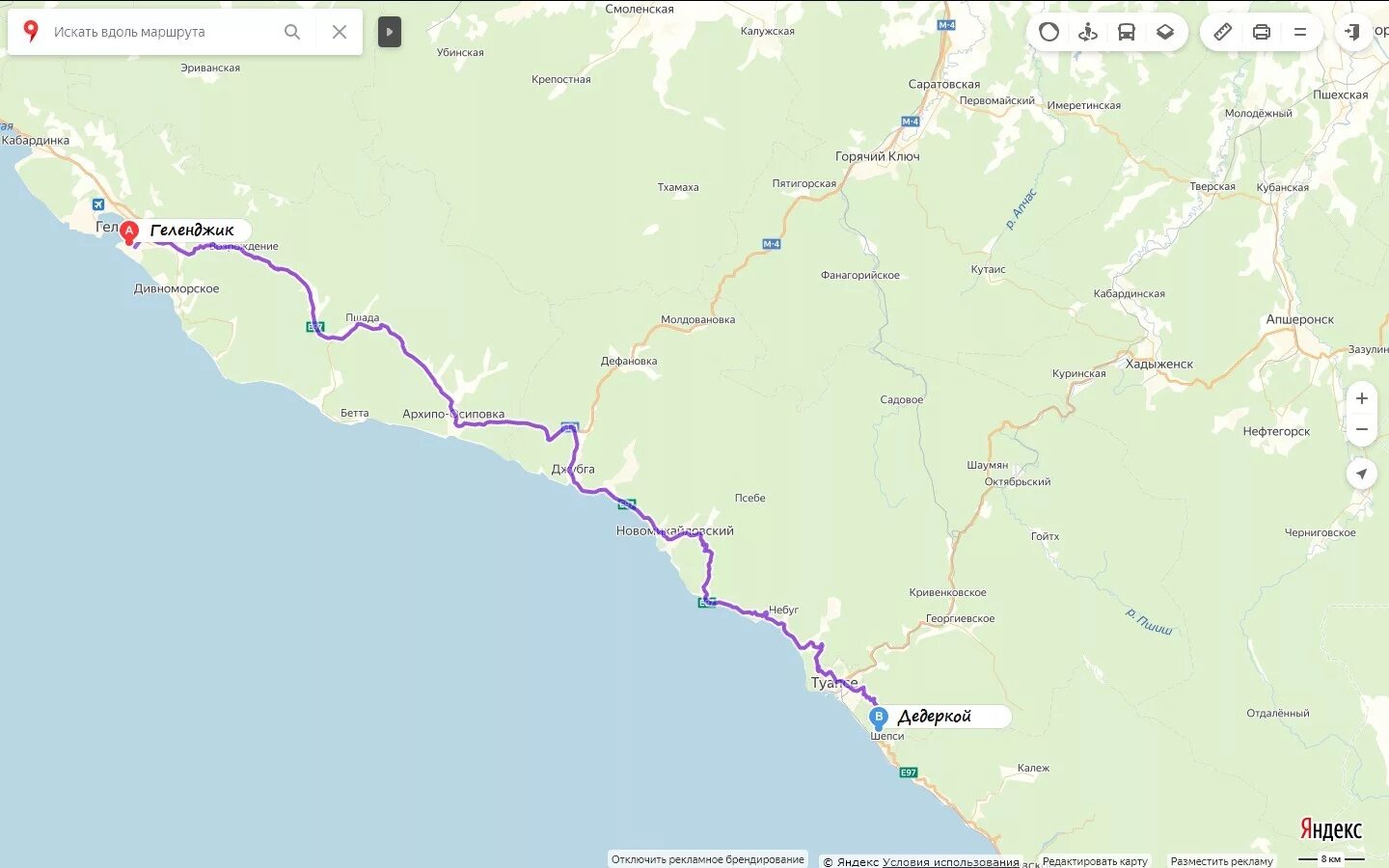Click the Кабардинская label
Screen dimensions: 1389x868
coord(1130,294)
